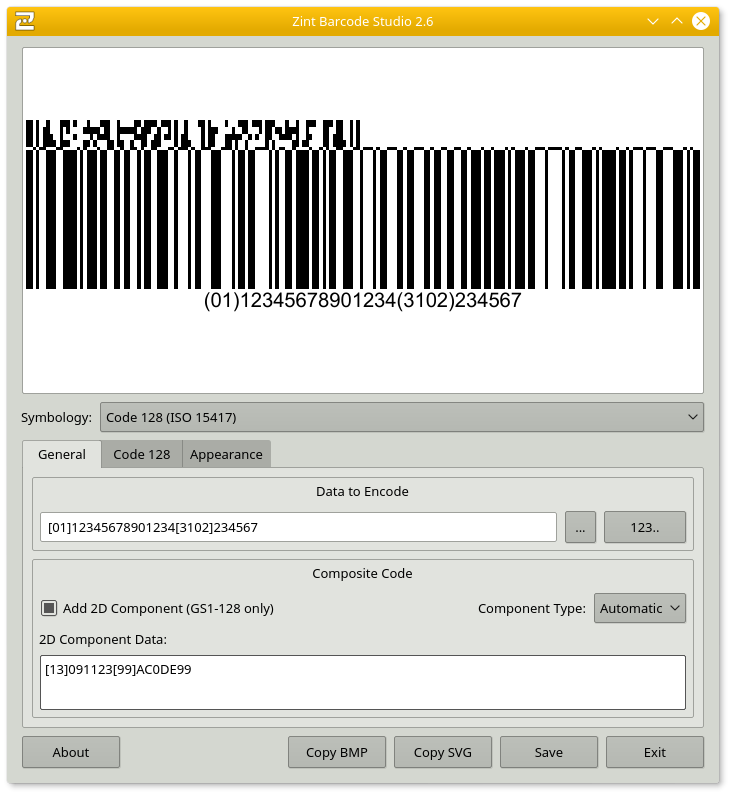The width and height of the screenshot is (732, 796).
Task: Copy barcode as BMP
Action: tap(337, 752)
